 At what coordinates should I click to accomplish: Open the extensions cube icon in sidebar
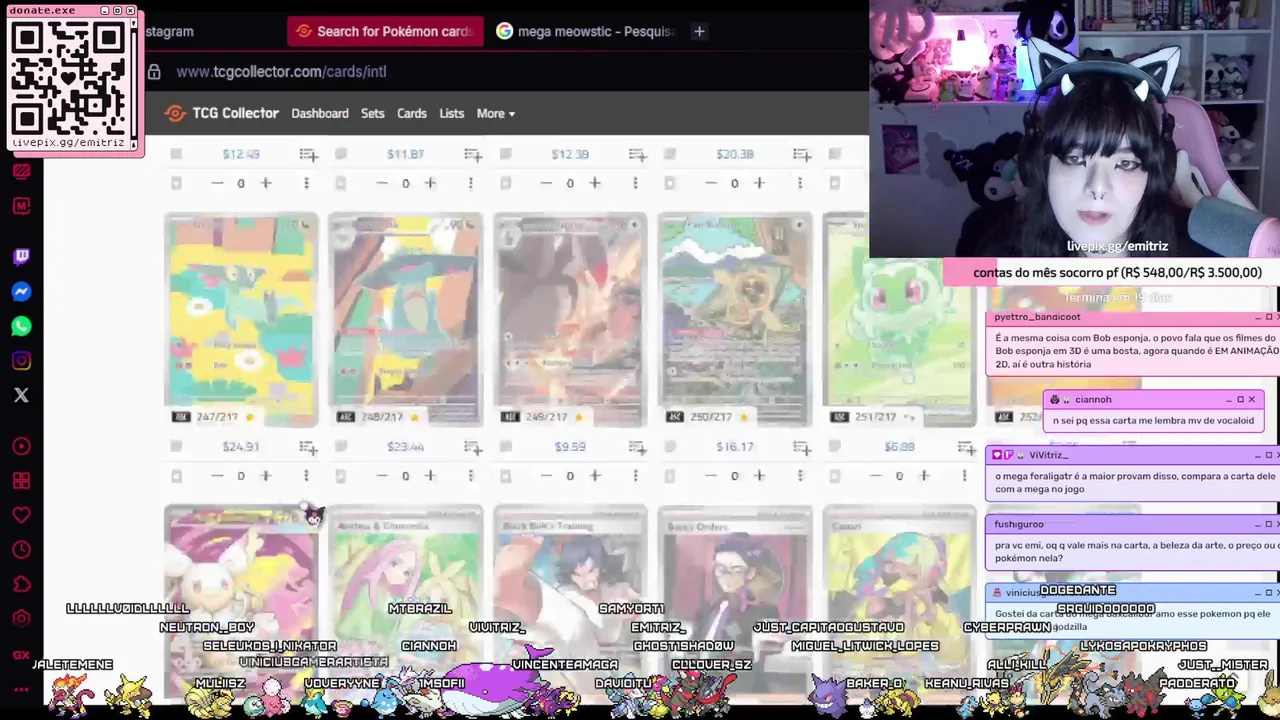(x=21, y=584)
